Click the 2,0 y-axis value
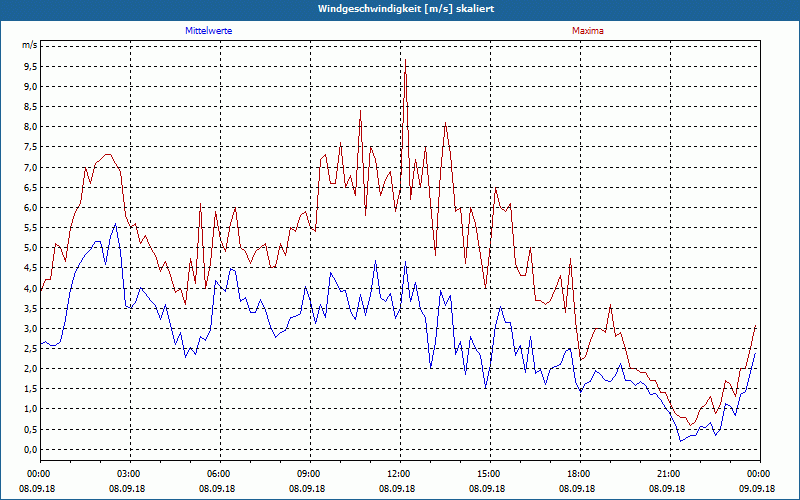The height and width of the screenshot is (500, 800). [x=30, y=369]
